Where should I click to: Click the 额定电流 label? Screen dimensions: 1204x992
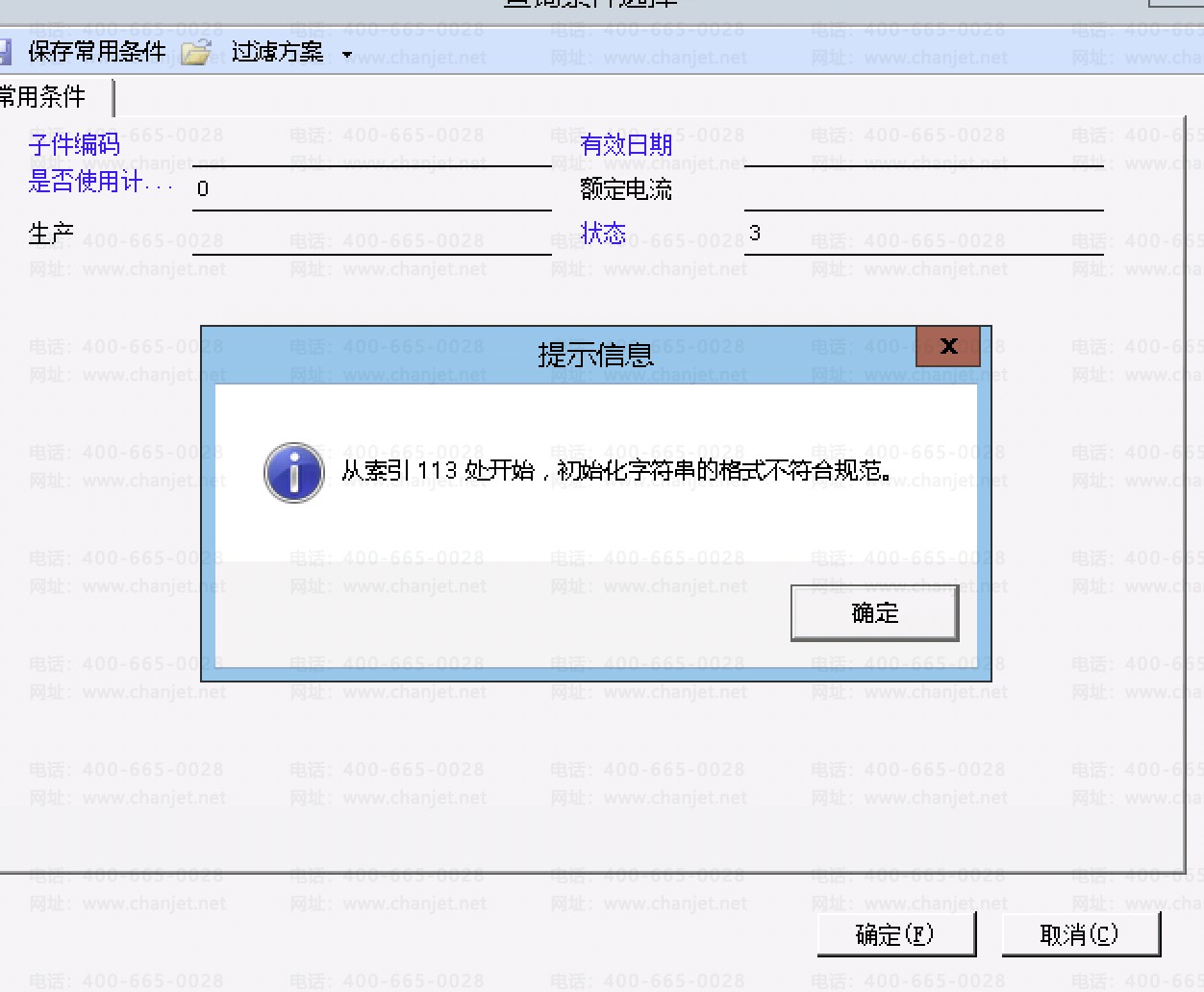click(626, 189)
